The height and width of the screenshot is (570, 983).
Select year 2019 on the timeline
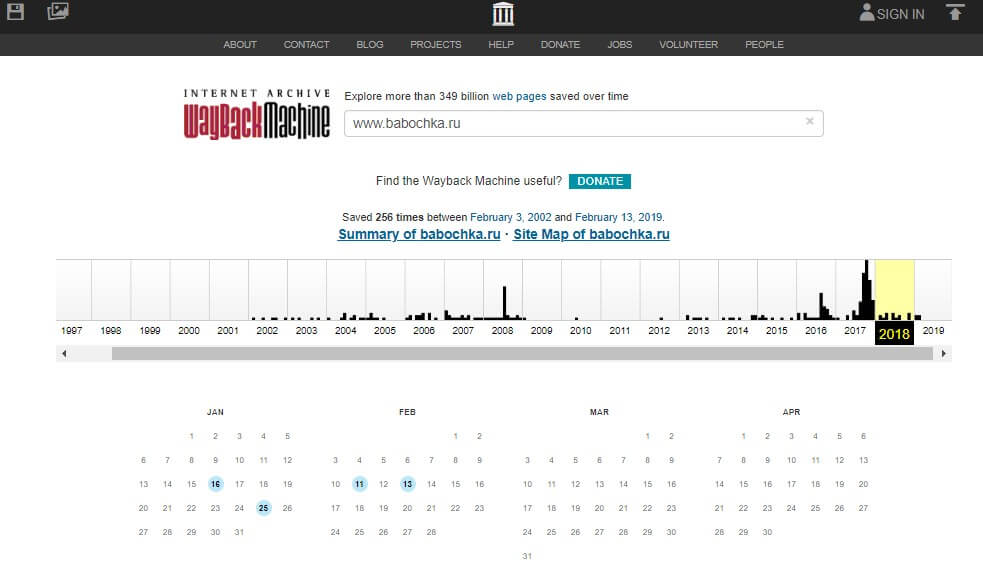933,330
